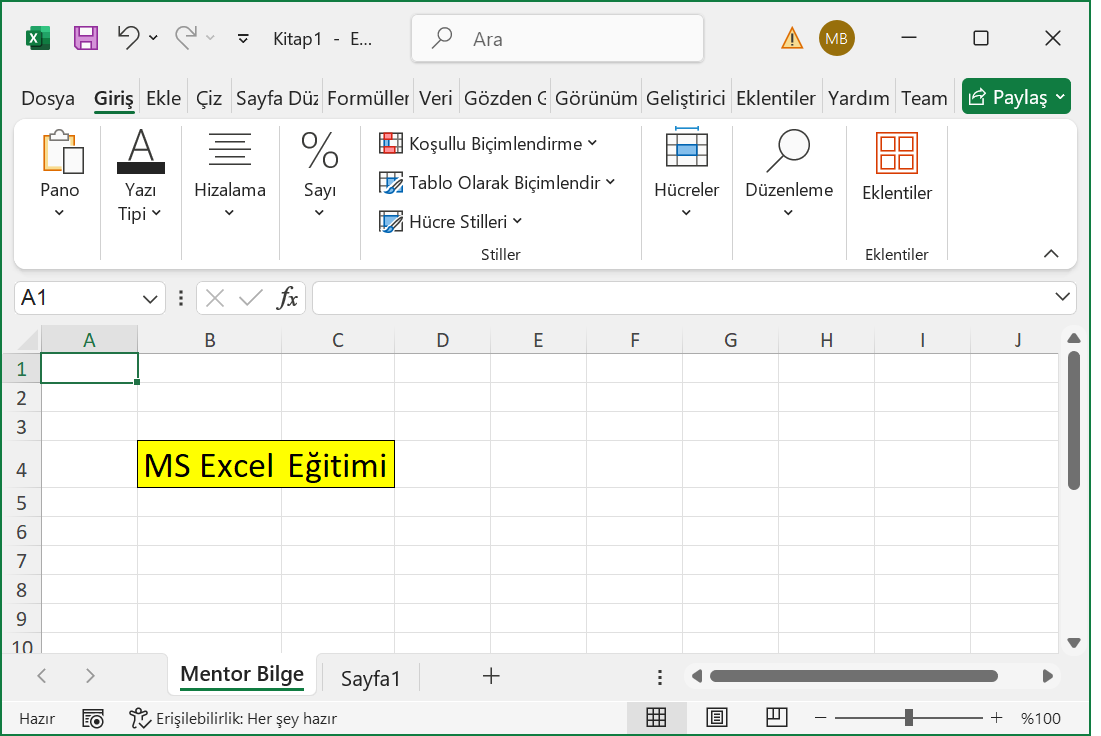Open Koşullu Biçimlendirme dropdown

click(489, 143)
